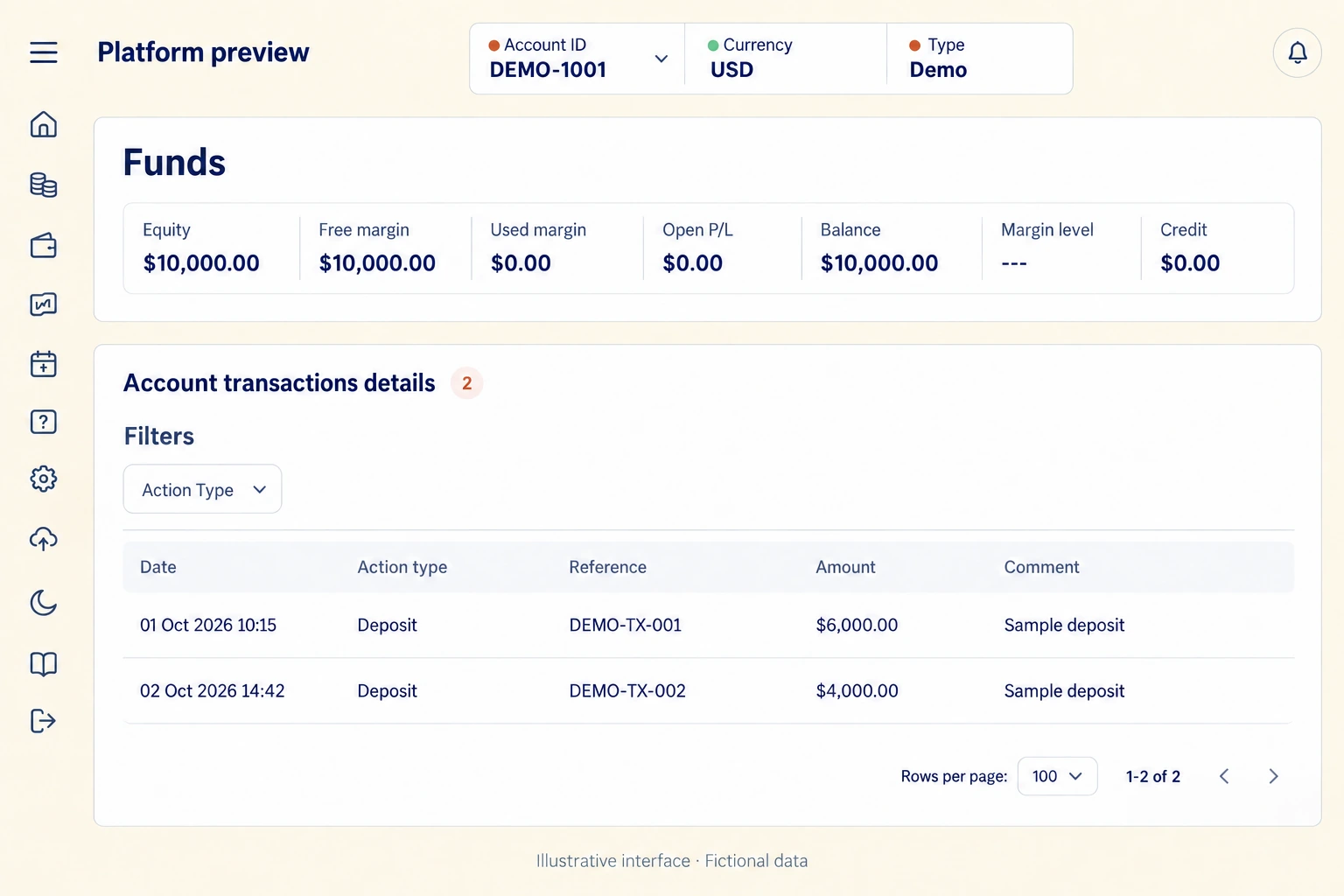Click the transactions count badge 2
Viewport: 1344px width, 896px height.
[x=466, y=383]
